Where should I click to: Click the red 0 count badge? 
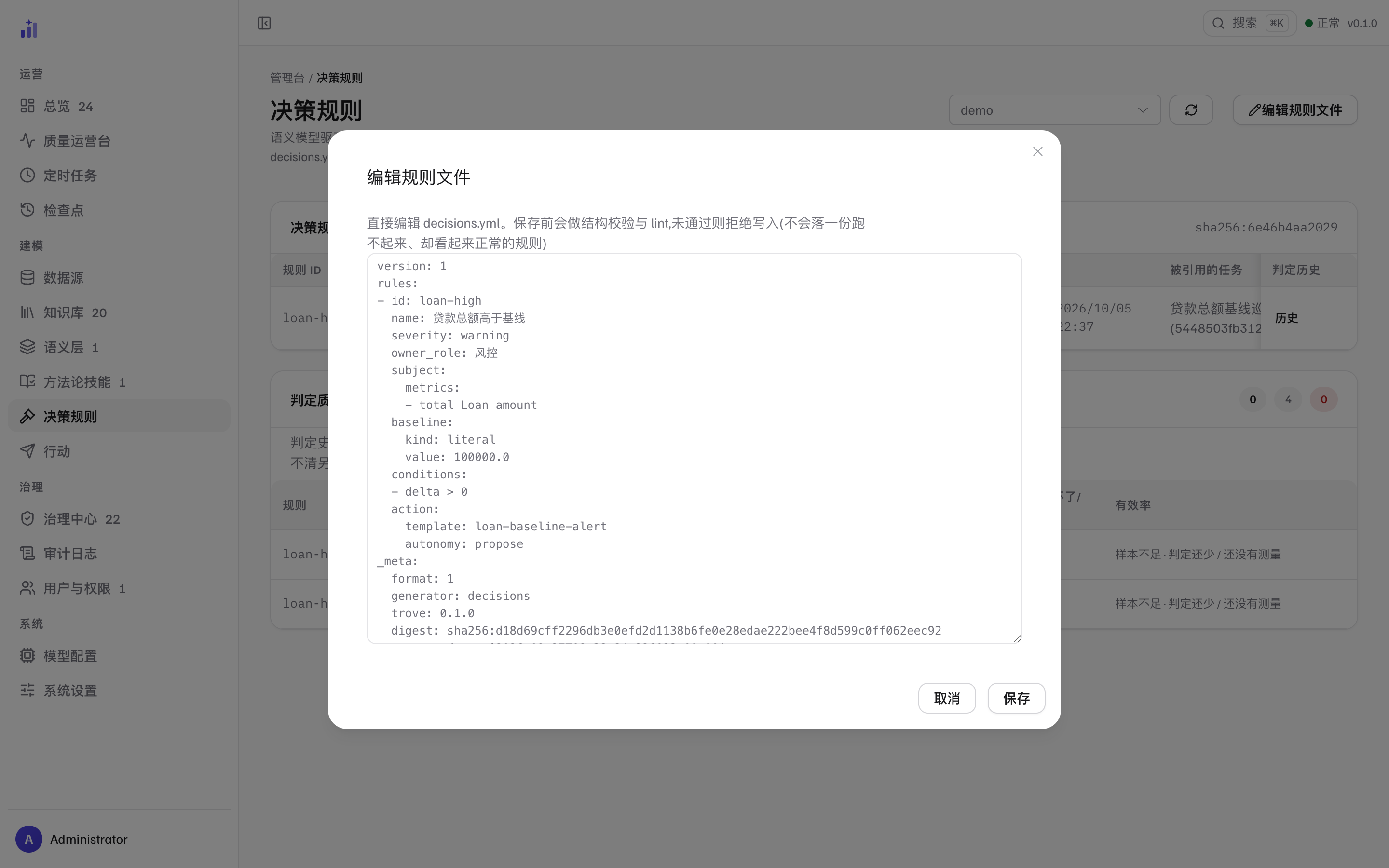click(x=1323, y=400)
